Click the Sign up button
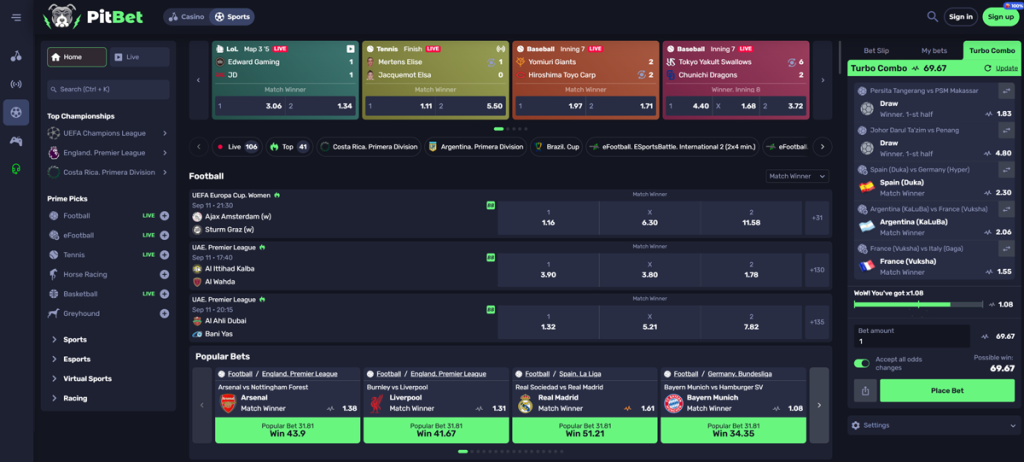1024x462 pixels. (1001, 17)
